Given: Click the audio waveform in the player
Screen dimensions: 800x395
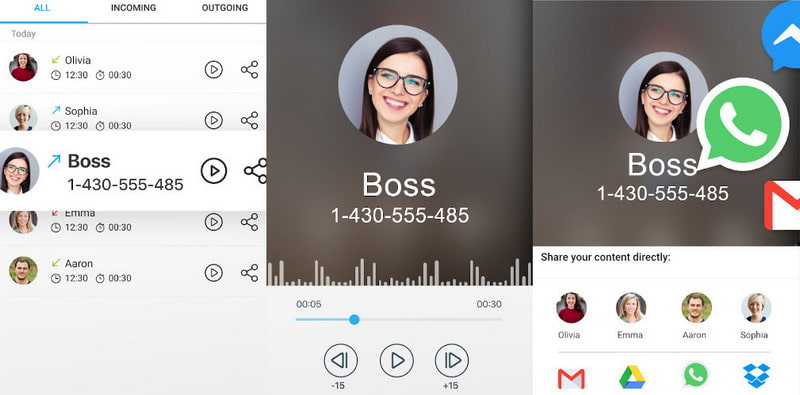Looking at the screenshot, I should (x=399, y=272).
